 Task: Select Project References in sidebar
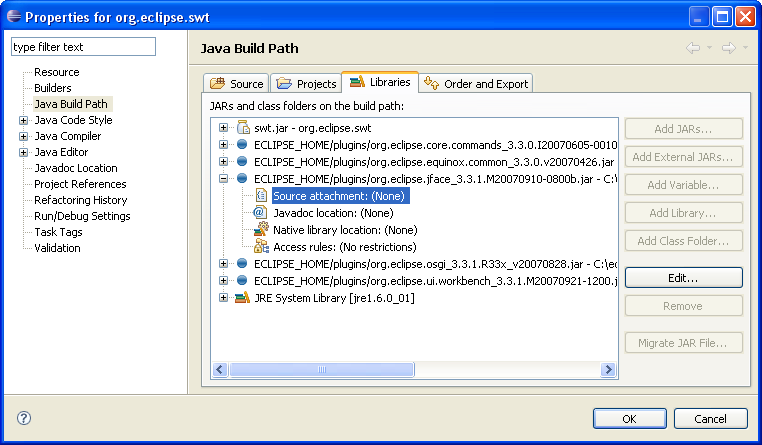pos(80,184)
